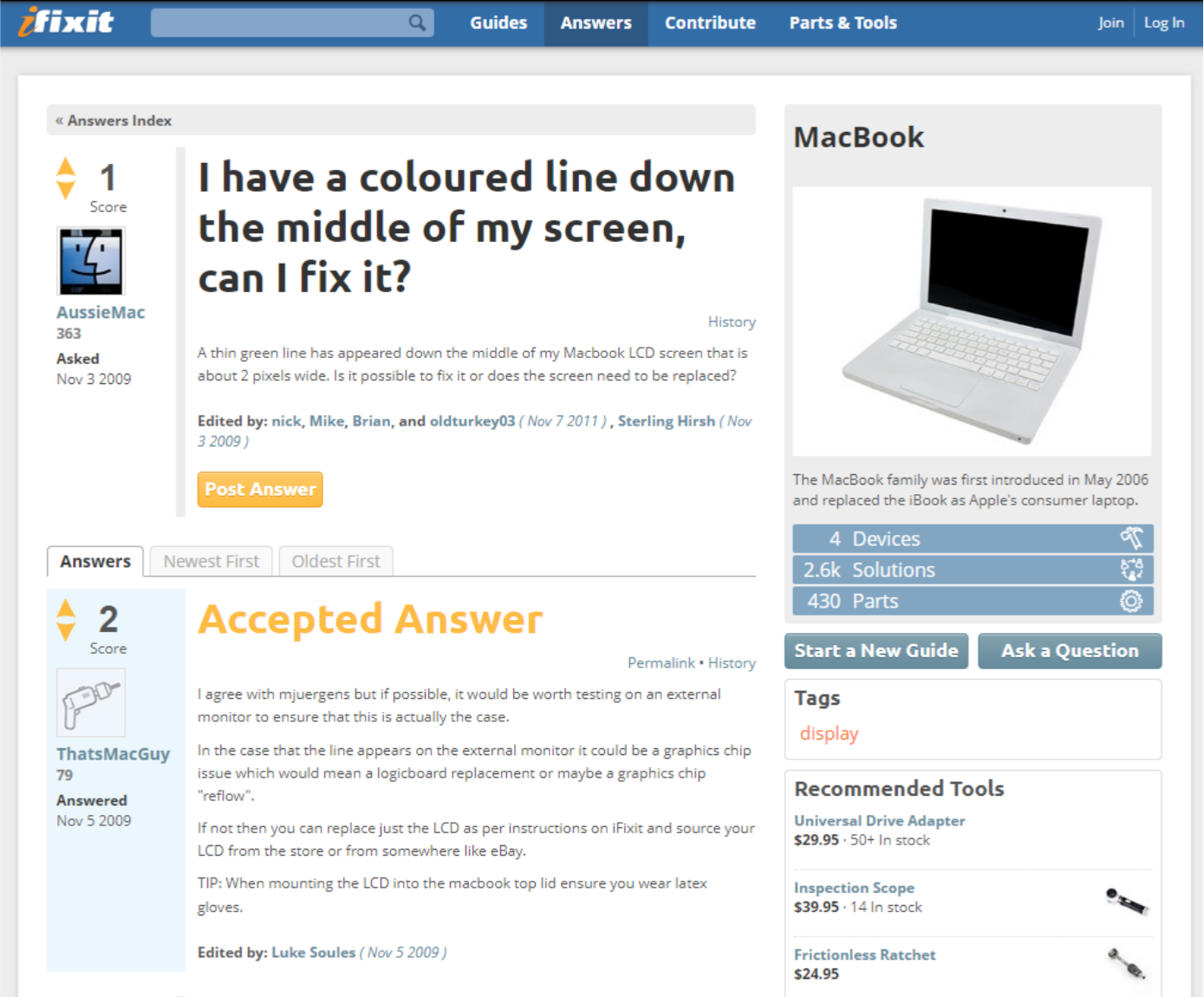Open oldturkey03's profile link

[472, 420]
